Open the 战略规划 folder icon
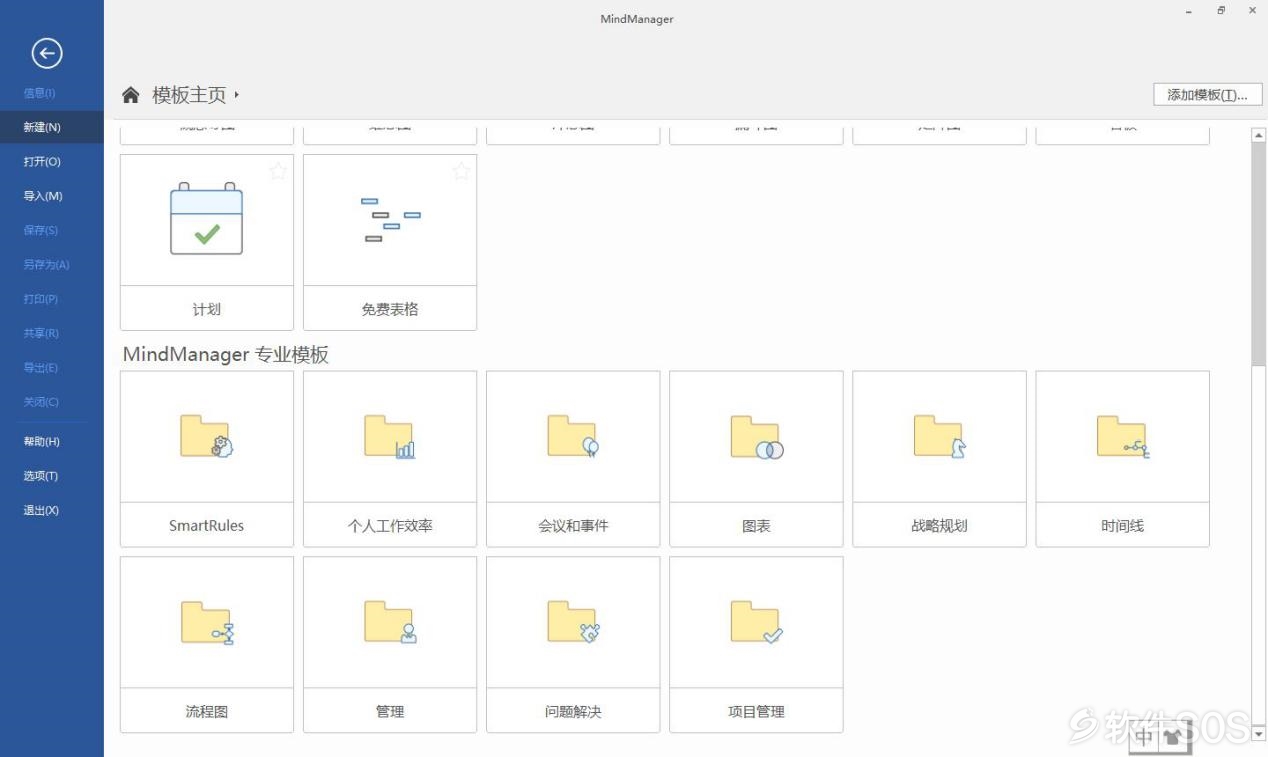This screenshot has height=757, width=1268. (939, 436)
